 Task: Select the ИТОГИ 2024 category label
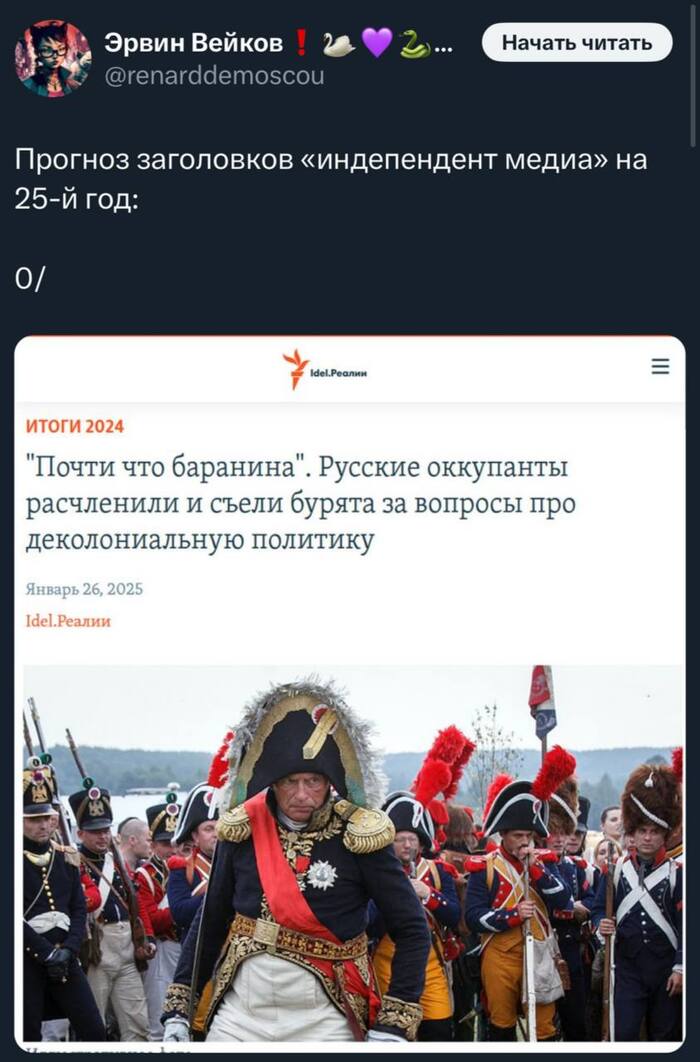click(75, 426)
